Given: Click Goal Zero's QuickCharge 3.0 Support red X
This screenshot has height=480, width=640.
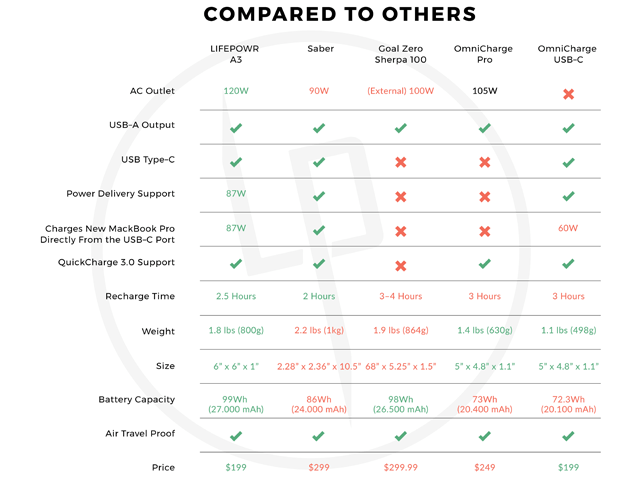Looking at the screenshot, I should click(x=401, y=265).
